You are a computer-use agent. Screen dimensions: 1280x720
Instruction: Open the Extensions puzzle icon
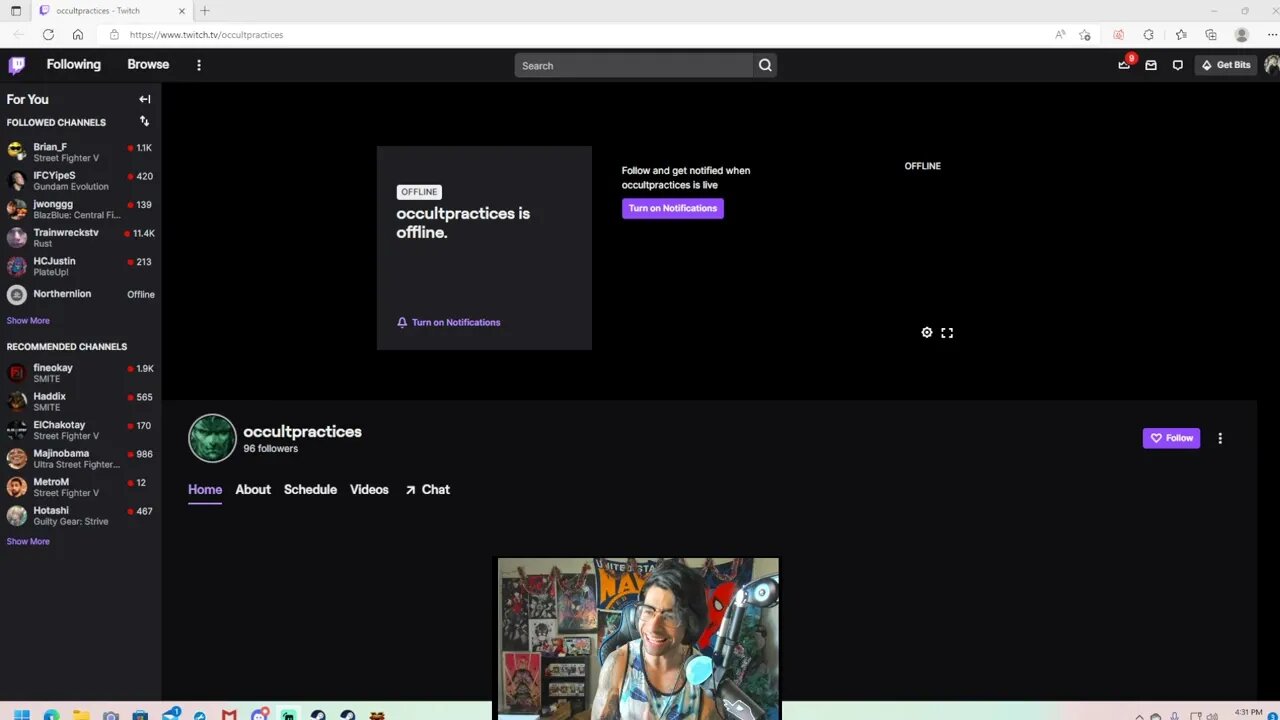tap(1148, 34)
